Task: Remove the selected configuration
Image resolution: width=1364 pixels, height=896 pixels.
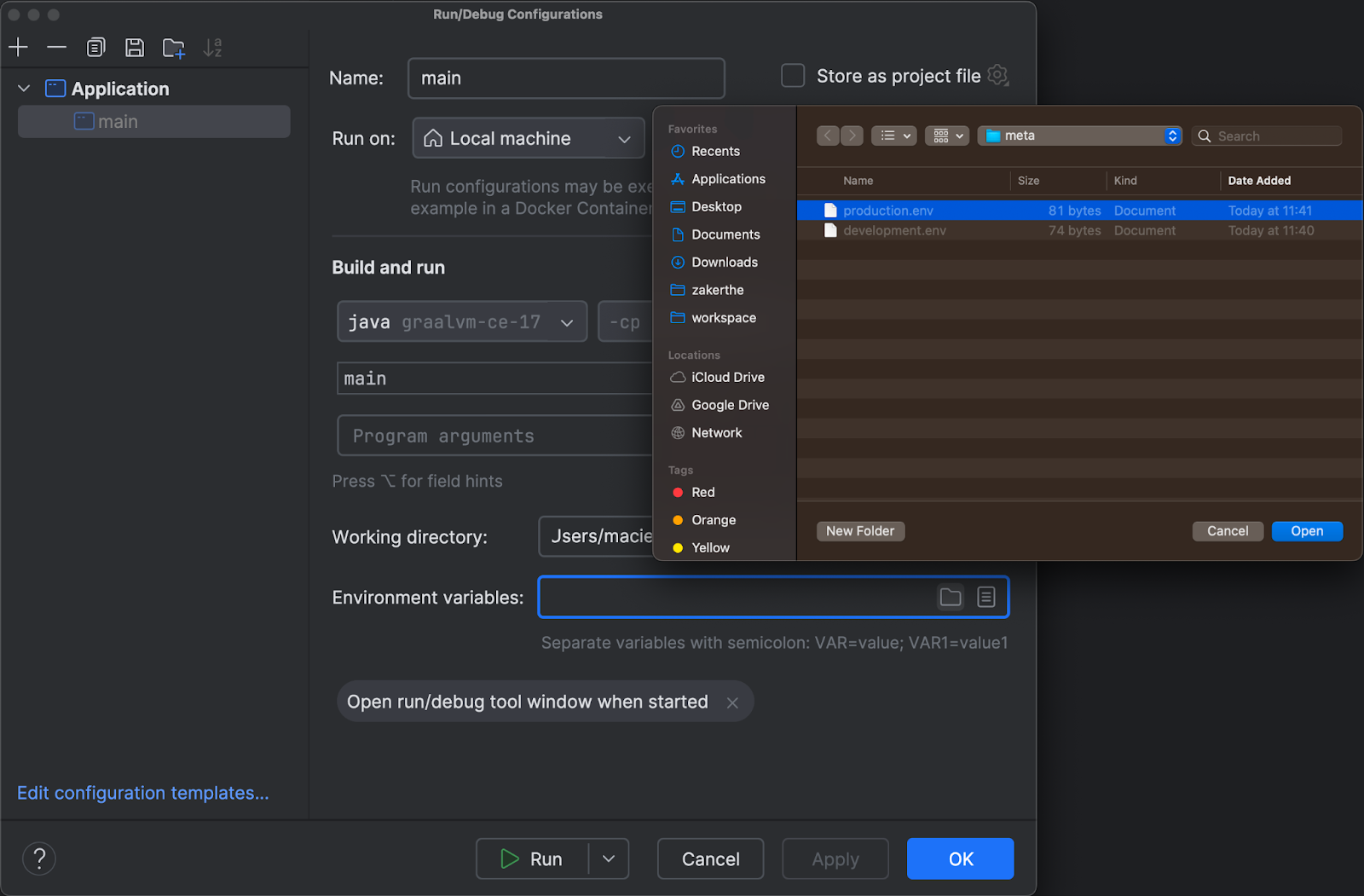Action: [x=57, y=48]
